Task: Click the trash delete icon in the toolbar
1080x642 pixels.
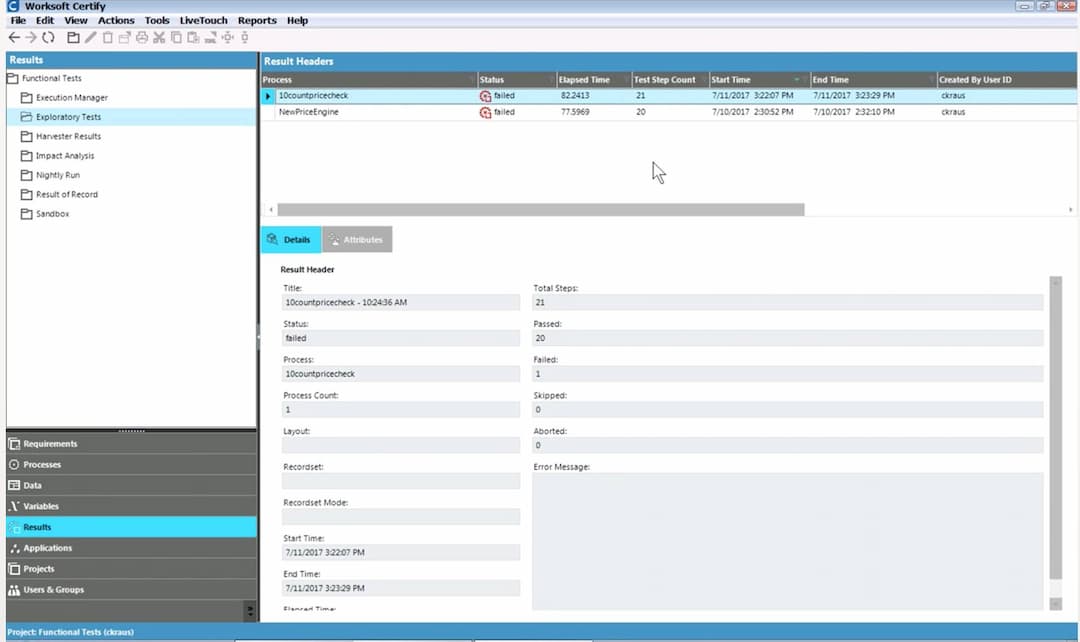Action: 108,37
